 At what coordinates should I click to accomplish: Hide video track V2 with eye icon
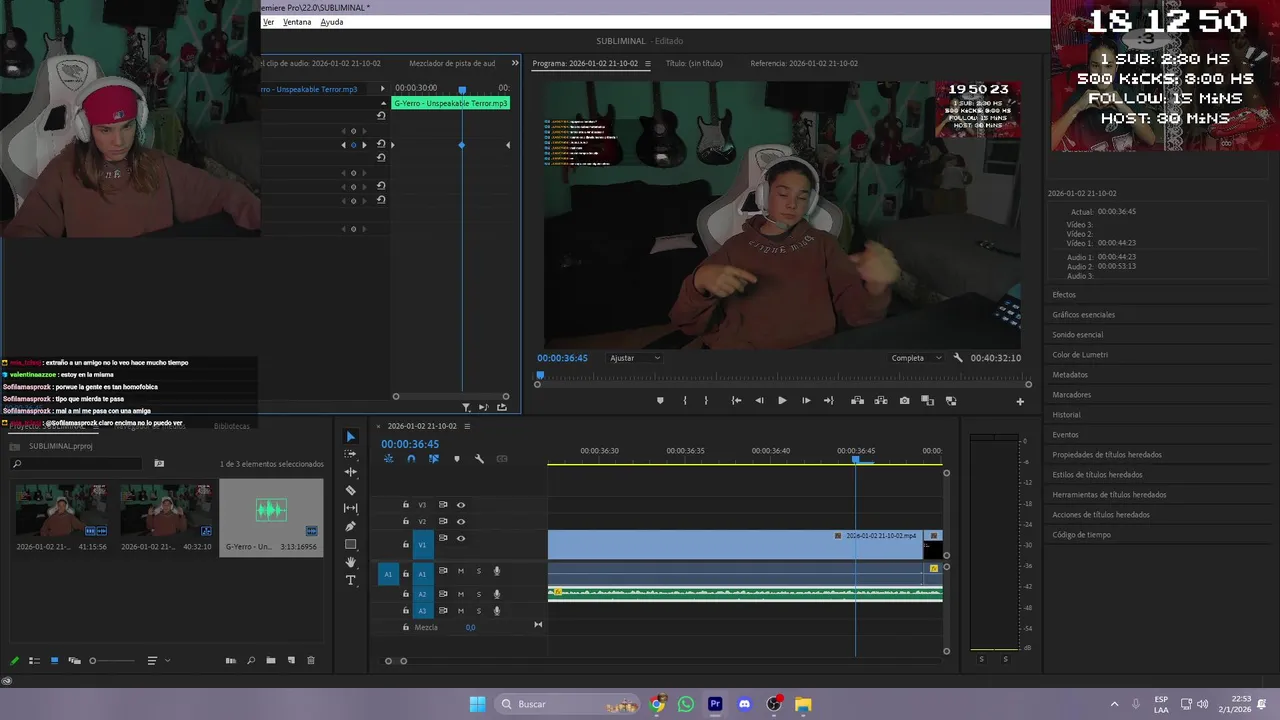[x=461, y=521]
